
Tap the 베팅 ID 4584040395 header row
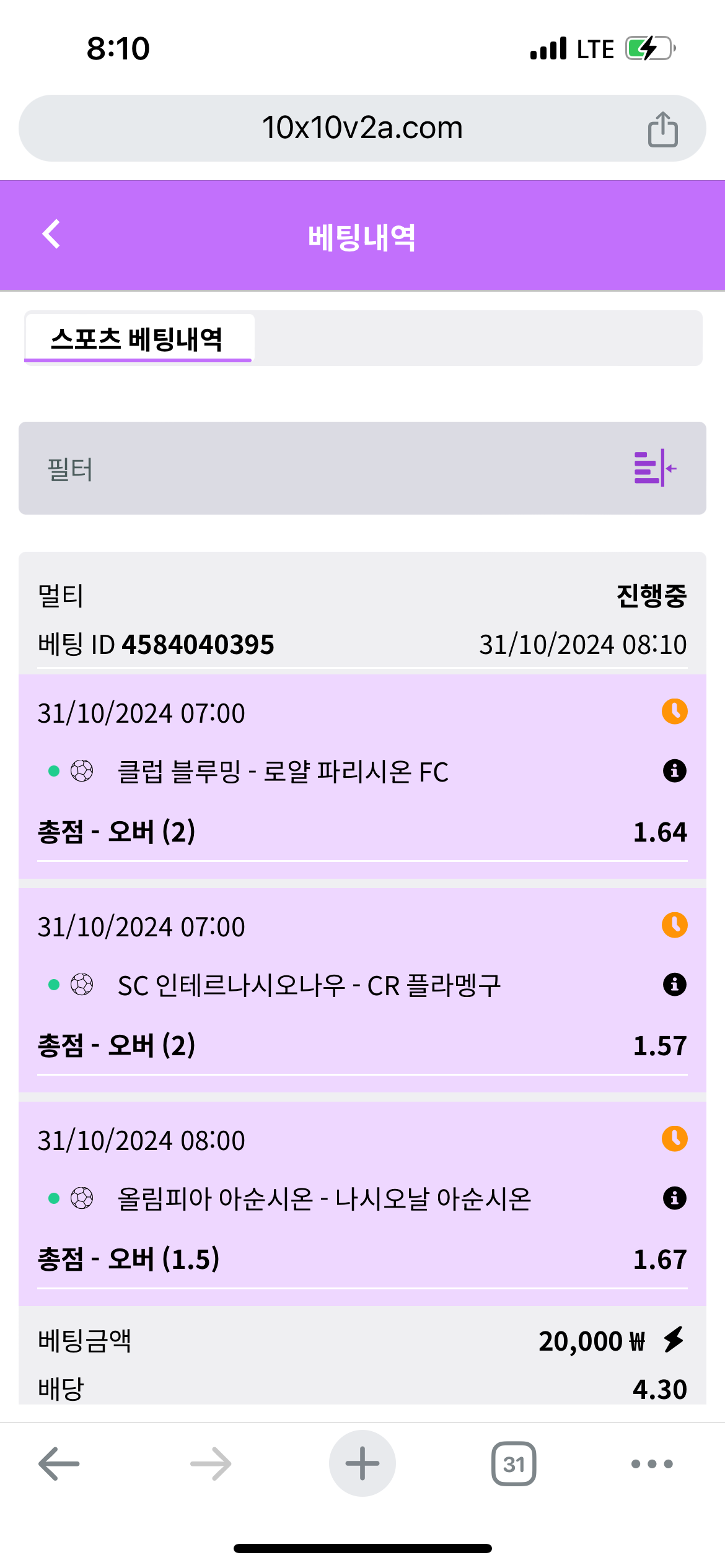(x=156, y=645)
